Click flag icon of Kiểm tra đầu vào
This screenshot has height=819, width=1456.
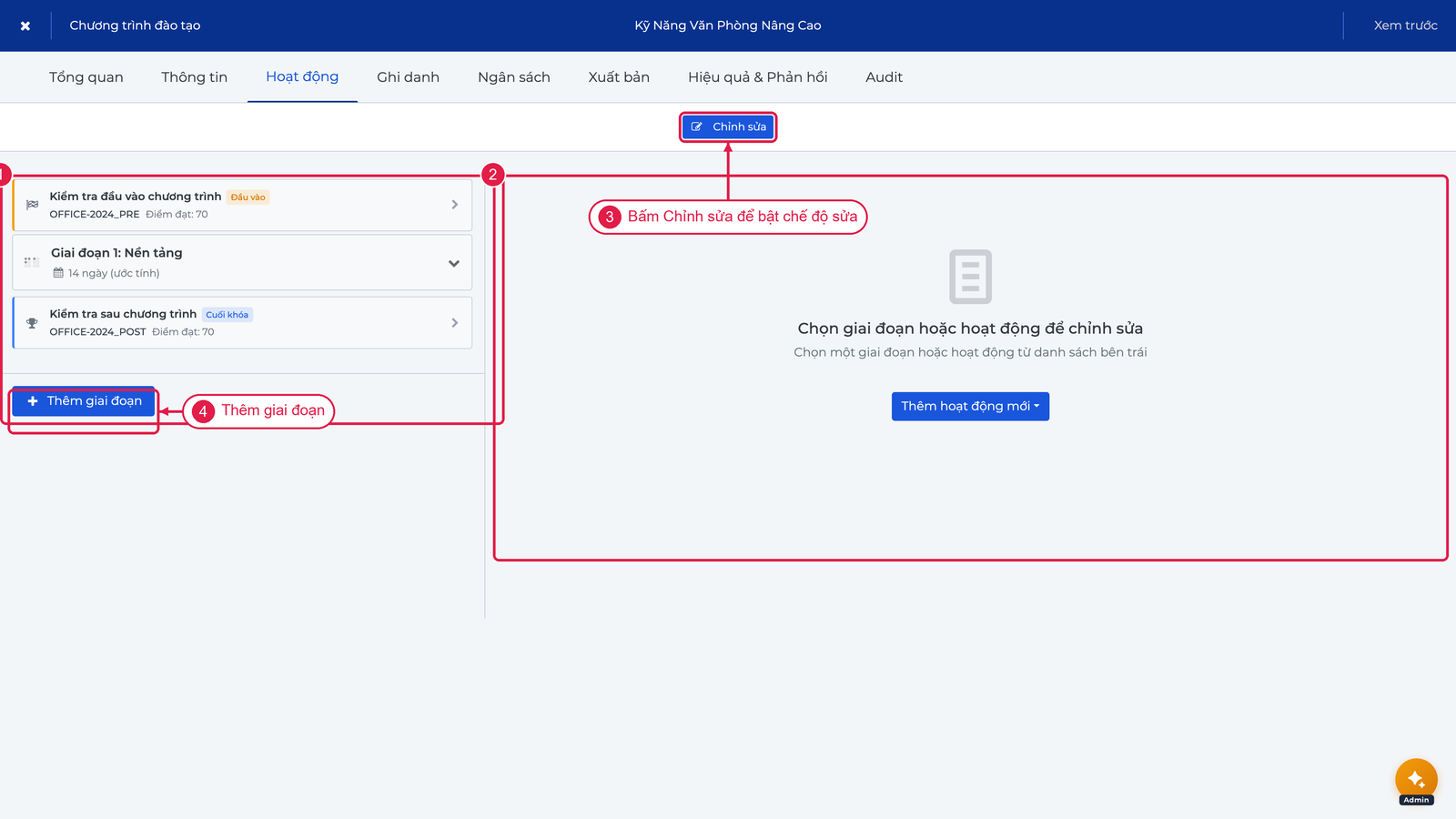pyautogui.click(x=33, y=205)
